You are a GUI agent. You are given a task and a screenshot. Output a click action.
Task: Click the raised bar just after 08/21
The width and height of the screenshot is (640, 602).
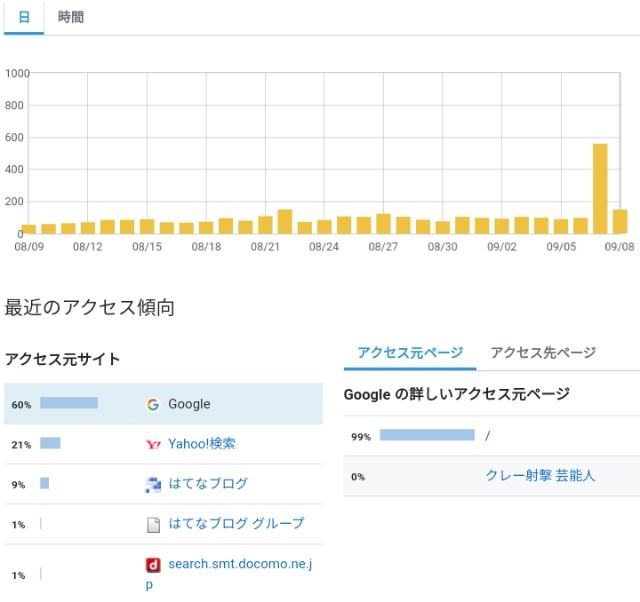[x=285, y=222]
